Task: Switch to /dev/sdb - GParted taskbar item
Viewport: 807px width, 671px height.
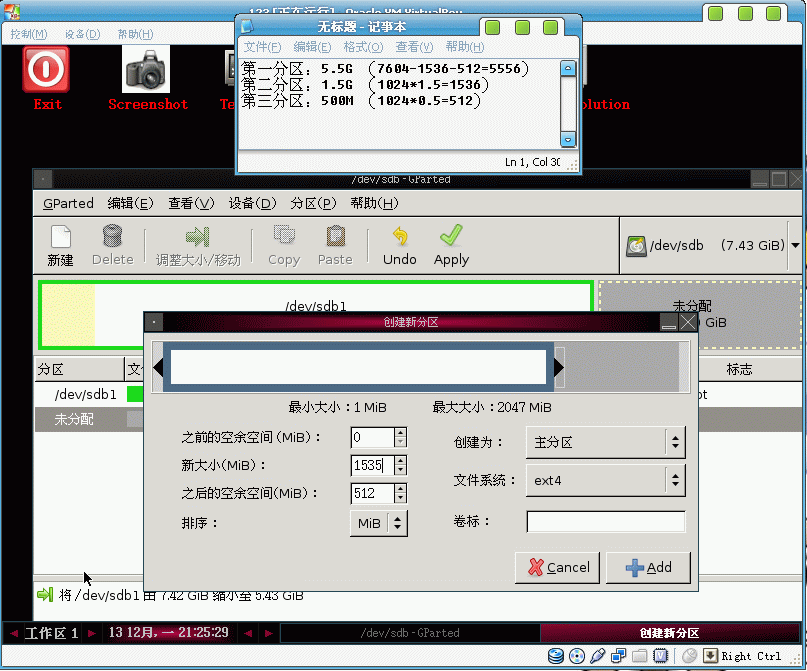Action: point(410,633)
